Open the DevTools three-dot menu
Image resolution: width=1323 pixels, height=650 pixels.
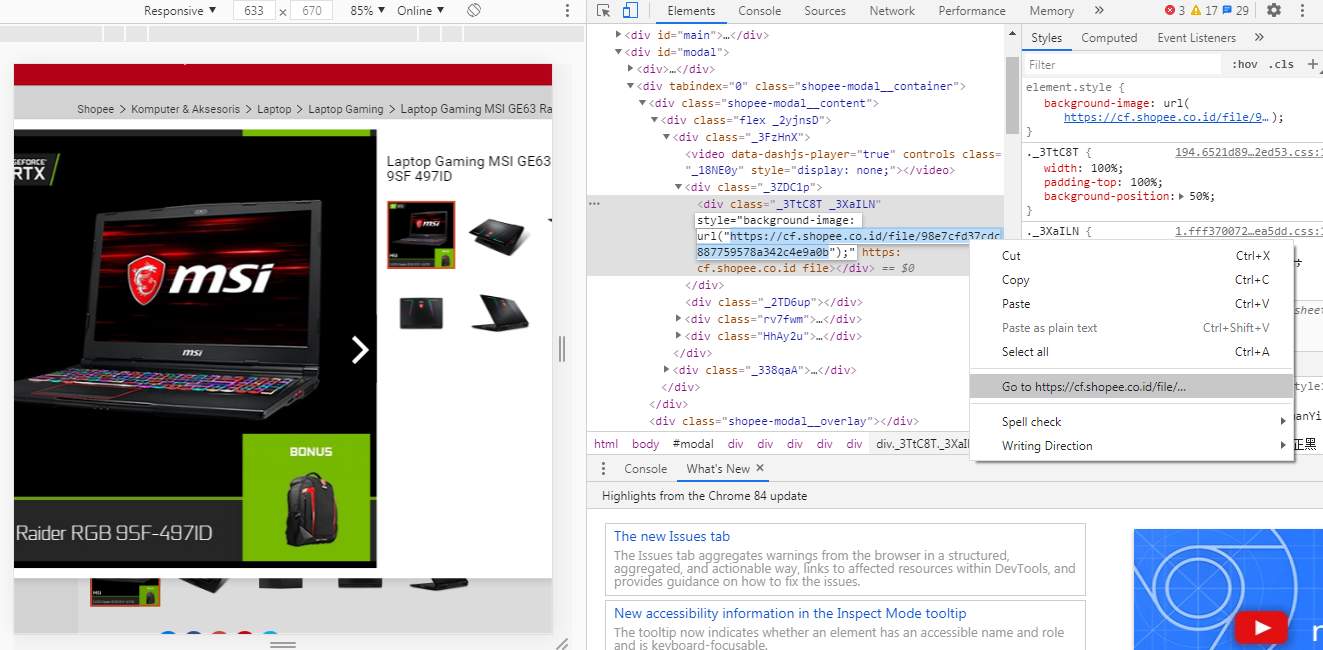tap(1303, 10)
